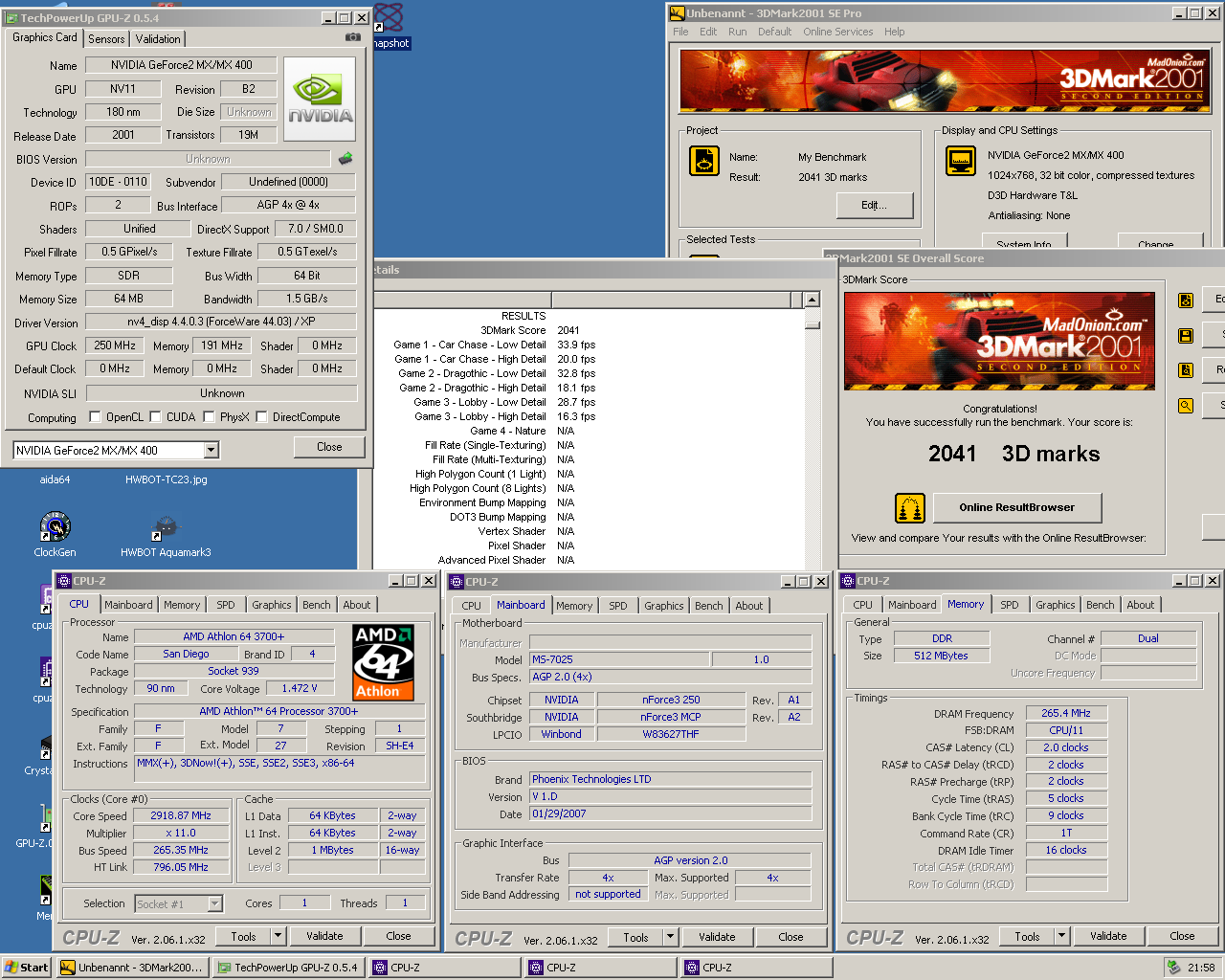Select the HWBOT-TC23.jpg desktop file
The height and width of the screenshot is (980, 1225).
click(166, 479)
